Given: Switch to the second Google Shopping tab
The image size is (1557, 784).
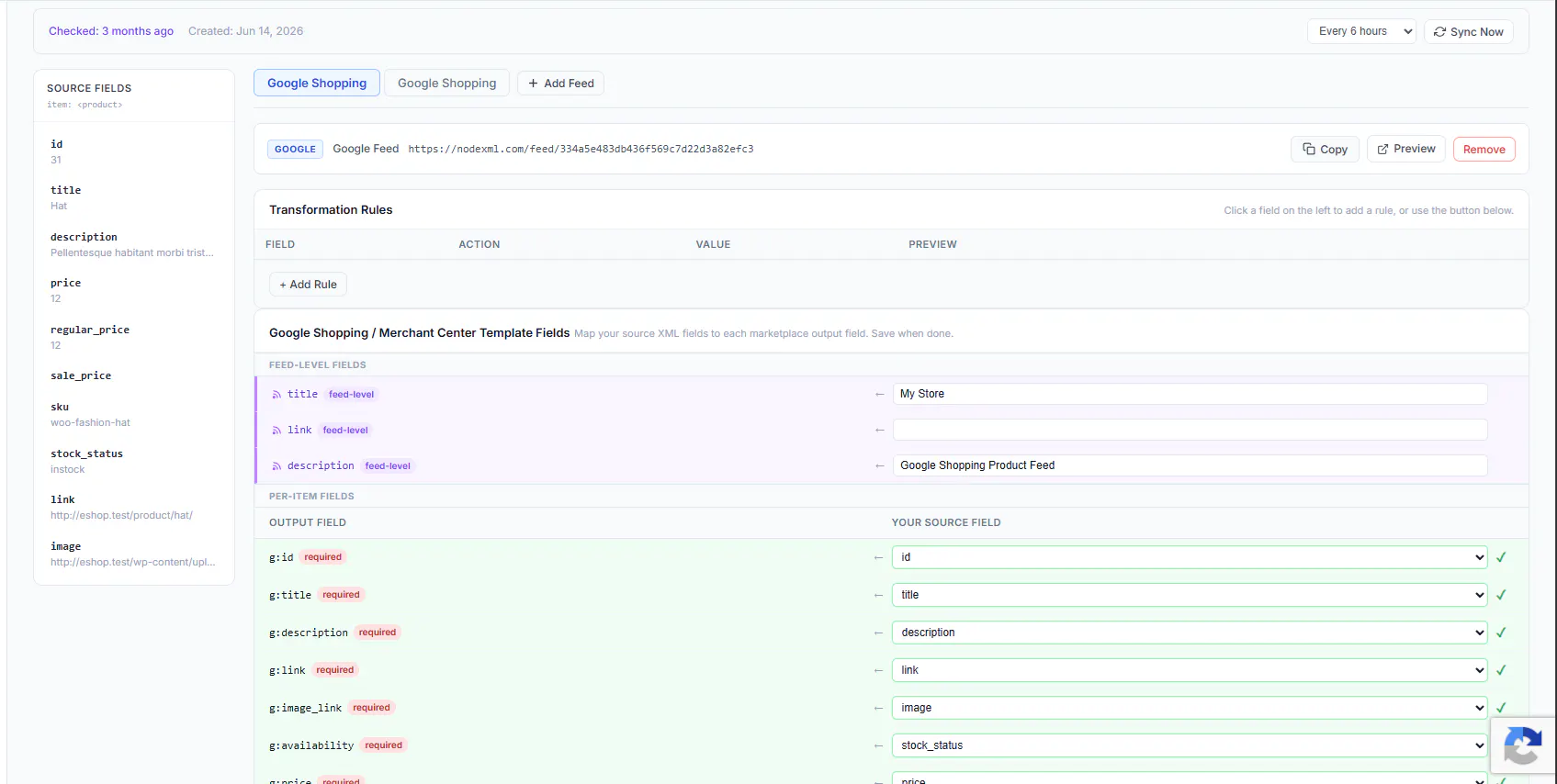Looking at the screenshot, I should pos(446,83).
